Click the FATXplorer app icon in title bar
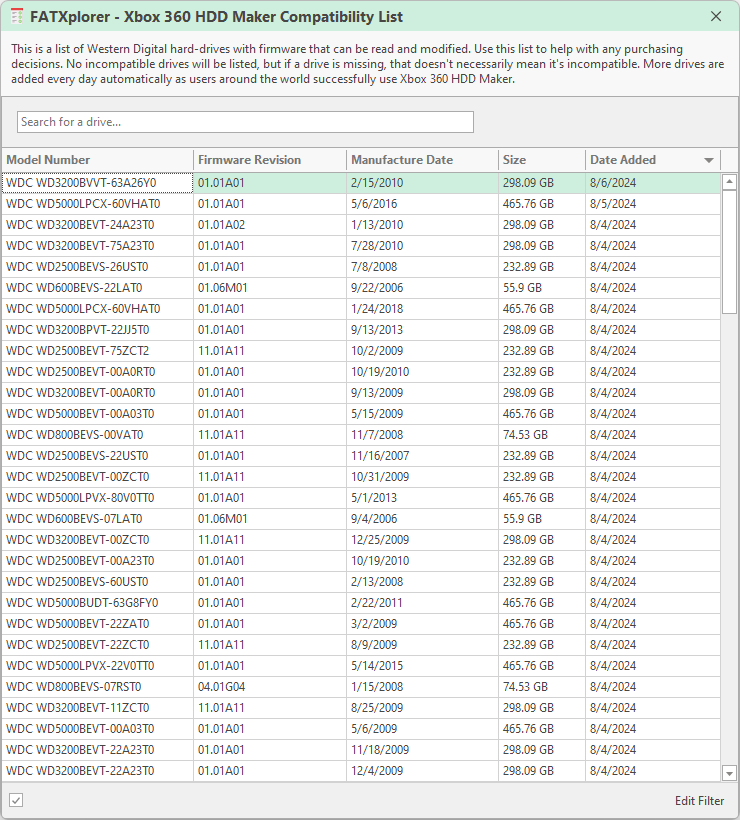740x820 pixels. pos(17,17)
